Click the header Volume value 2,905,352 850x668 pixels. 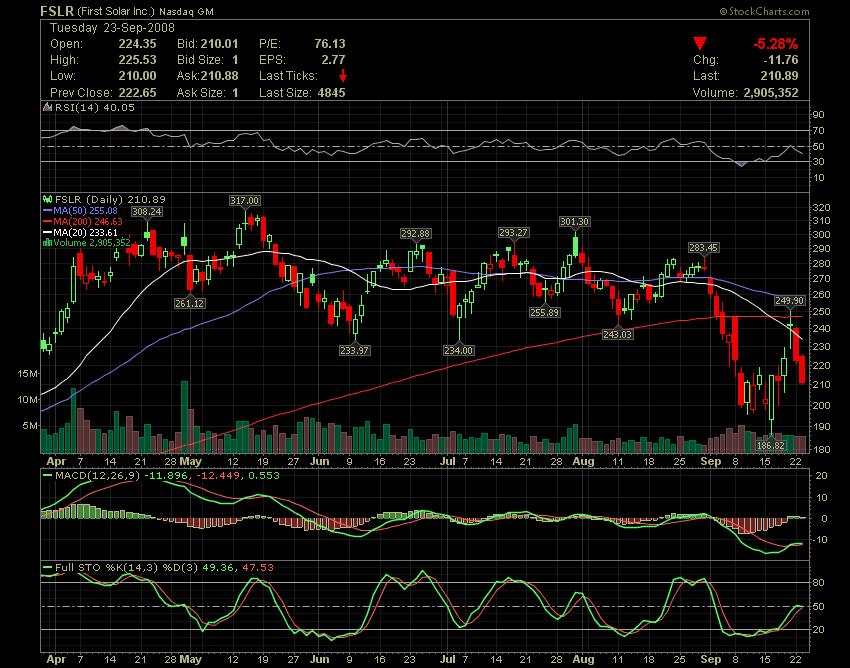click(x=771, y=93)
